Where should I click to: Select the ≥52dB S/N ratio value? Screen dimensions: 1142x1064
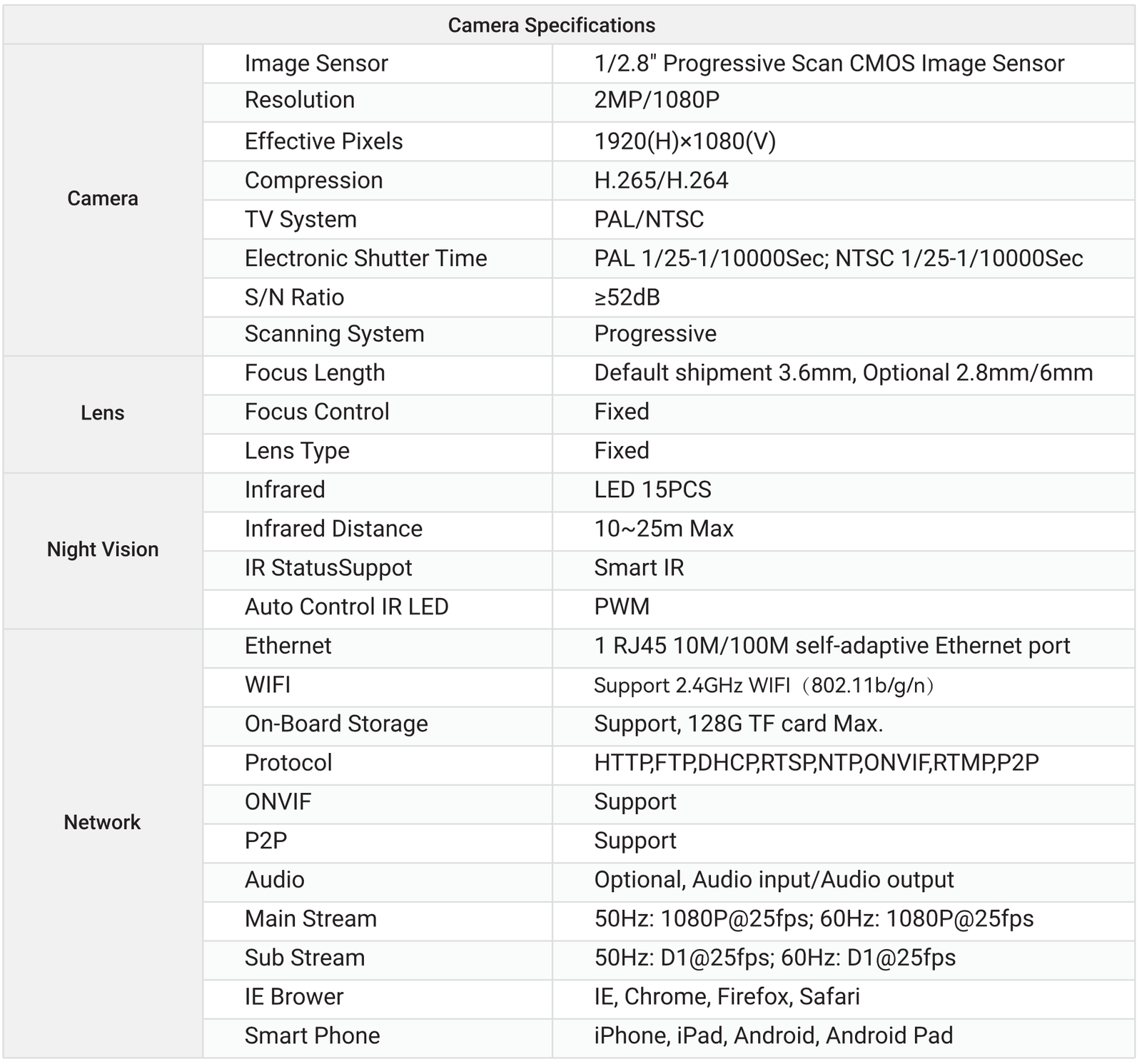tap(627, 298)
